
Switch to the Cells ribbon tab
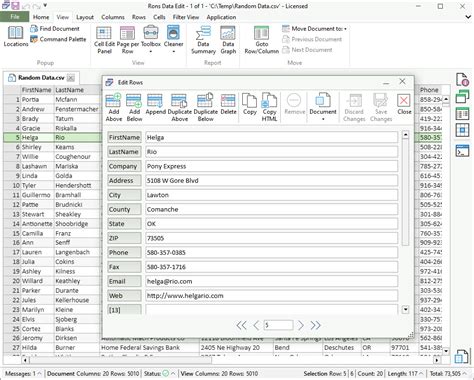[159, 17]
